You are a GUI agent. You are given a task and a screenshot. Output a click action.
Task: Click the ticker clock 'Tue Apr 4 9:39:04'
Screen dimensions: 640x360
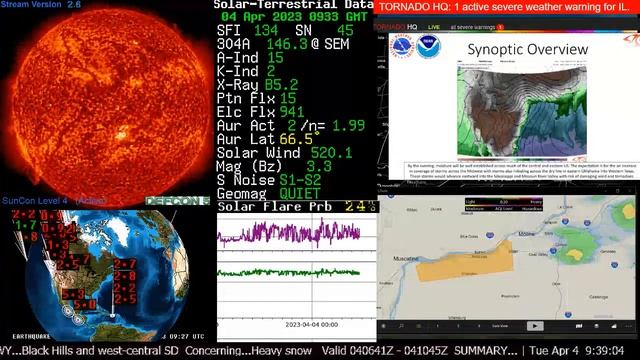coord(576,351)
